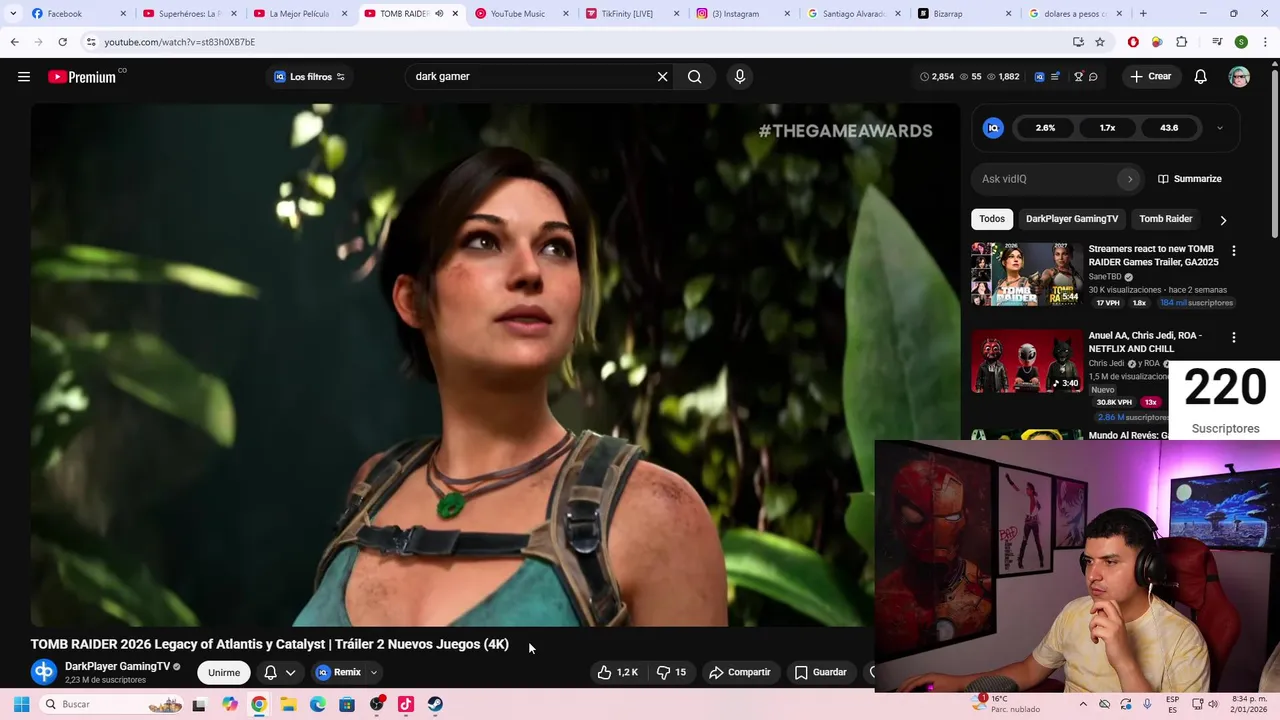Select the Tomb Raider chip
The width and height of the screenshot is (1280, 720).
(1166, 219)
